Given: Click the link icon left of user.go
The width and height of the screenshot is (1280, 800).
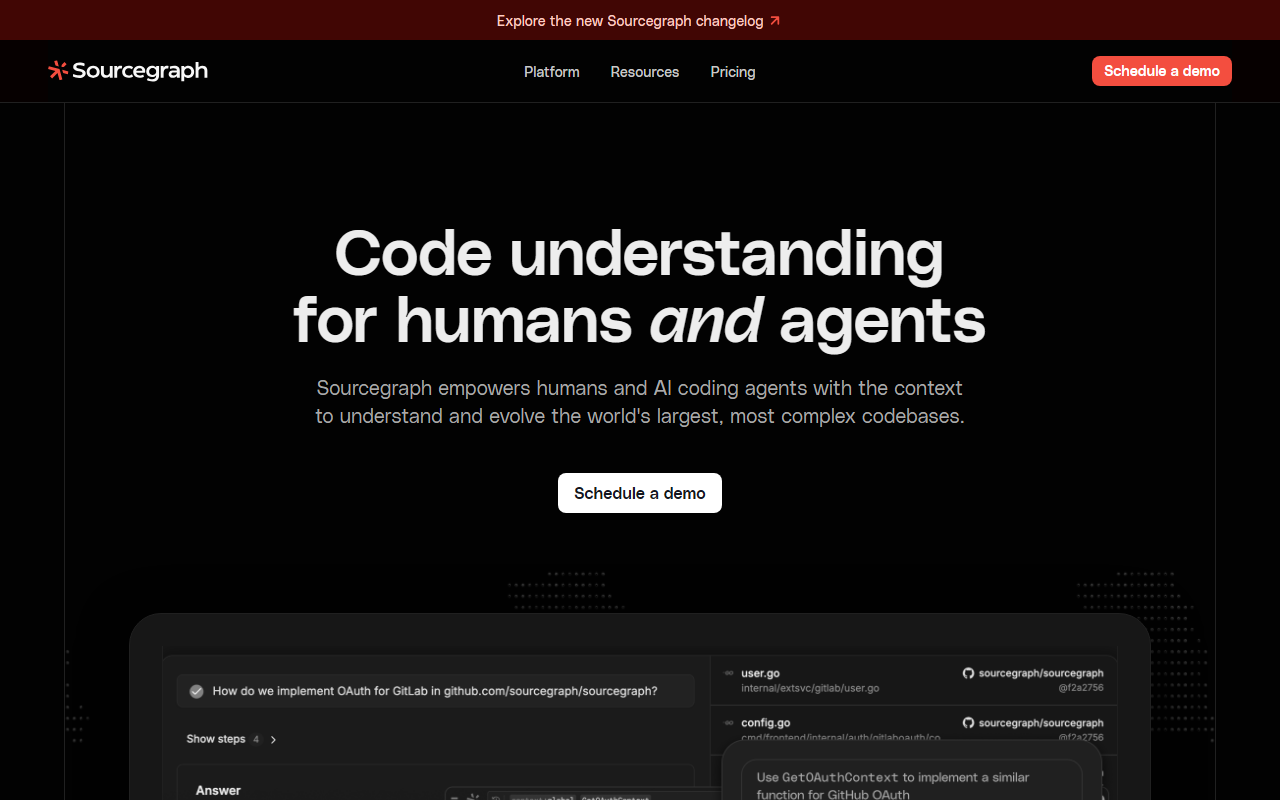Looking at the screenshot, I should [x=728, y=674].
